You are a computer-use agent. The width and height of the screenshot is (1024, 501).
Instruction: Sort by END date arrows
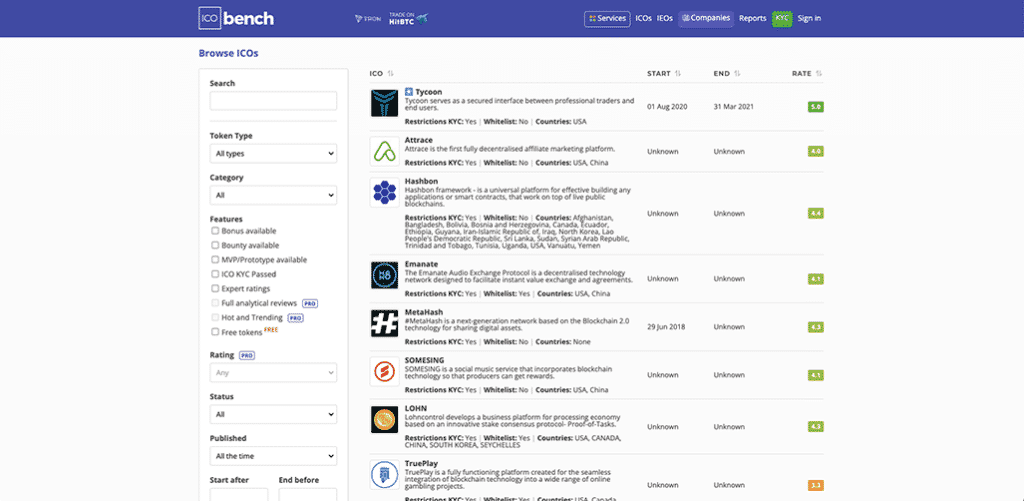[x=737, y=74]
